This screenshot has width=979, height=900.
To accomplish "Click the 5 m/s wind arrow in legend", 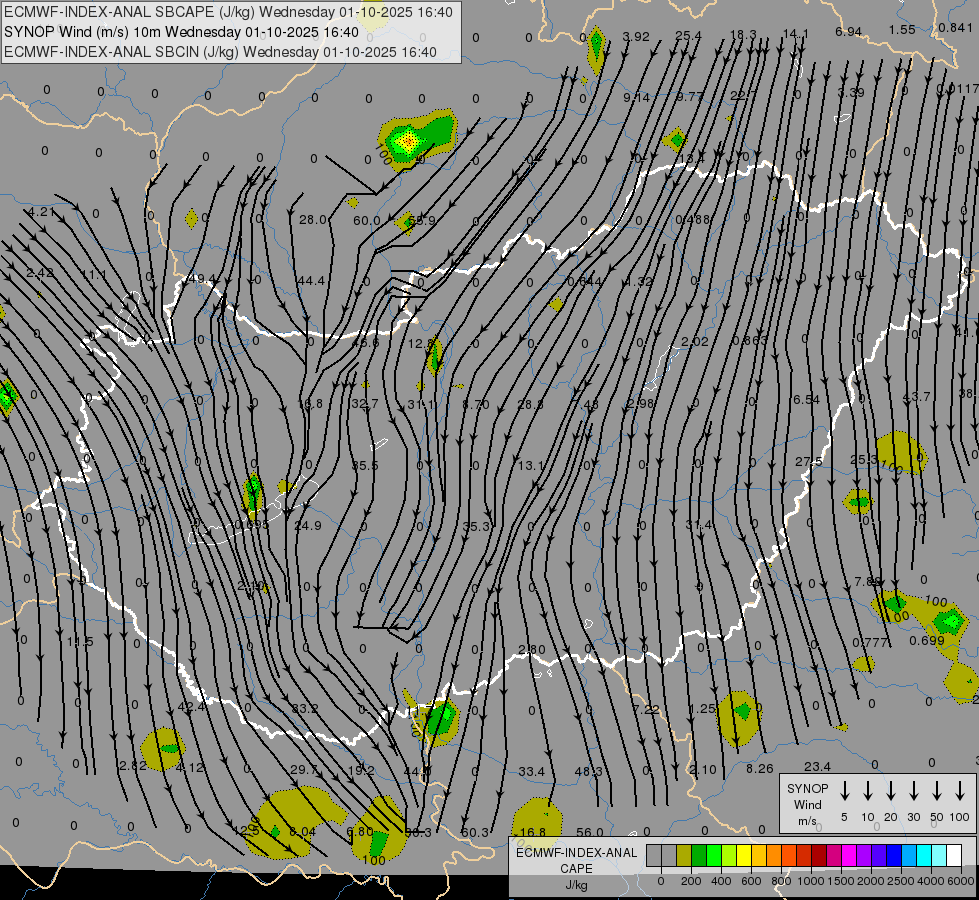I will coord(845,791).
